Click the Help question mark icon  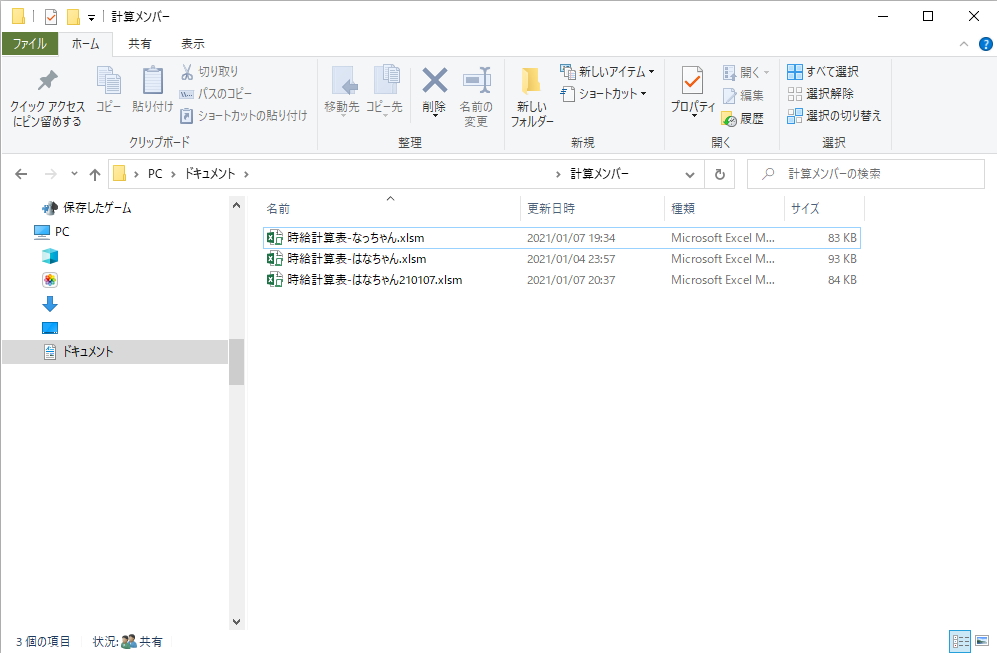(x=985, y=44)
